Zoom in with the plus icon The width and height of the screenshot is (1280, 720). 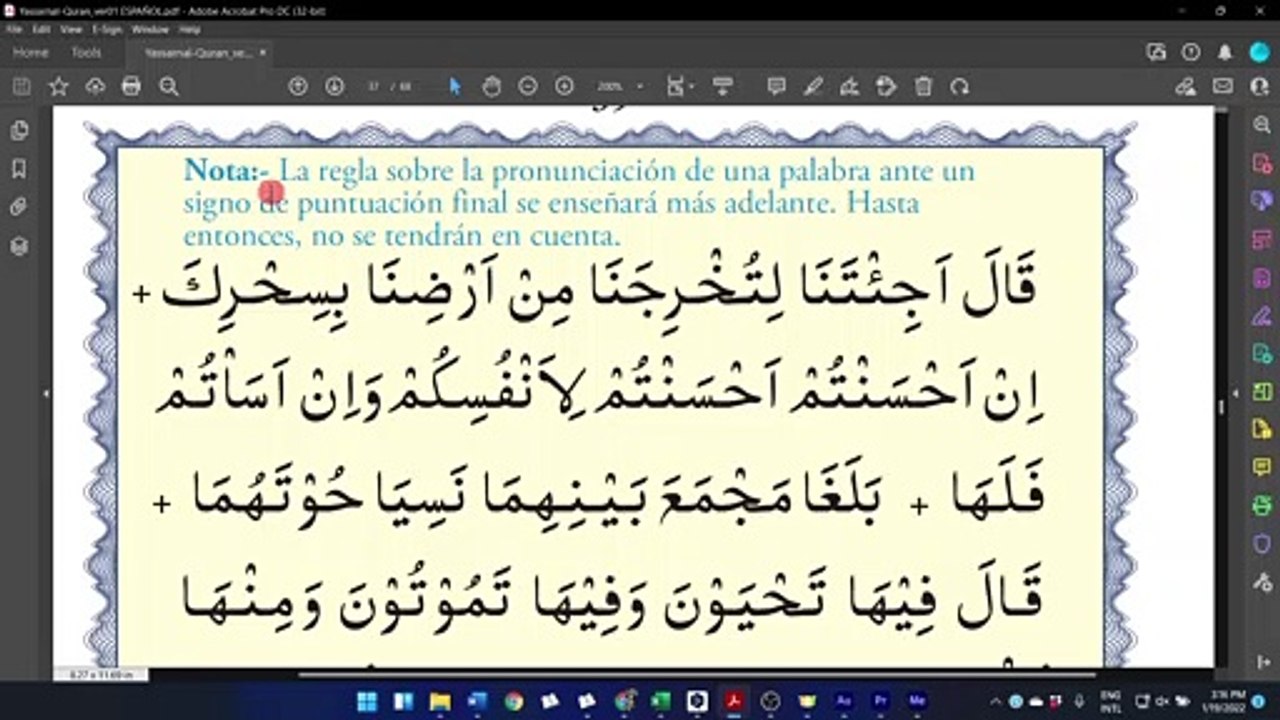click(565, 87)
